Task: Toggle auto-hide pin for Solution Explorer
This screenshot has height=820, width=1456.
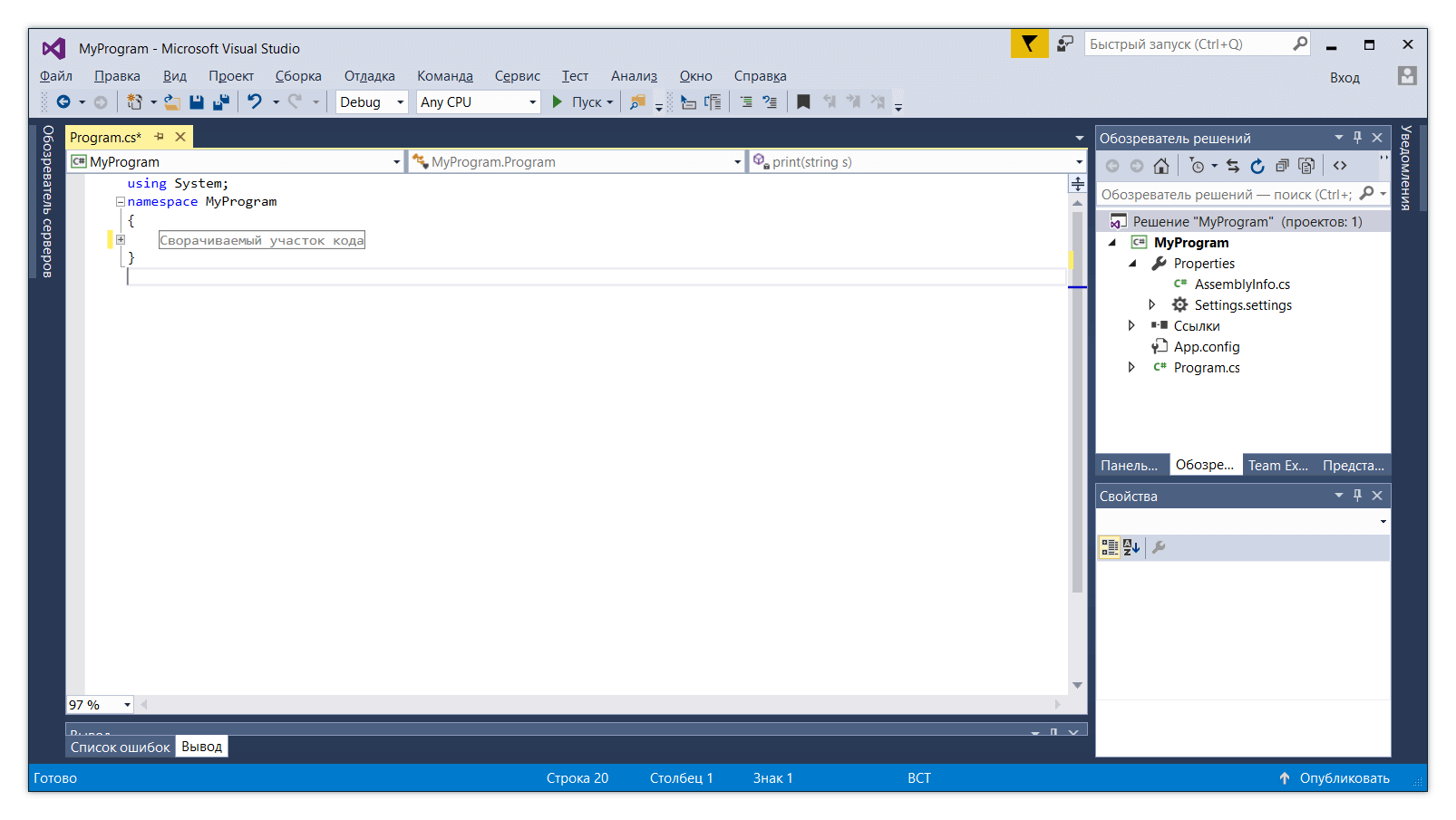Action: tap(1357, 138)
